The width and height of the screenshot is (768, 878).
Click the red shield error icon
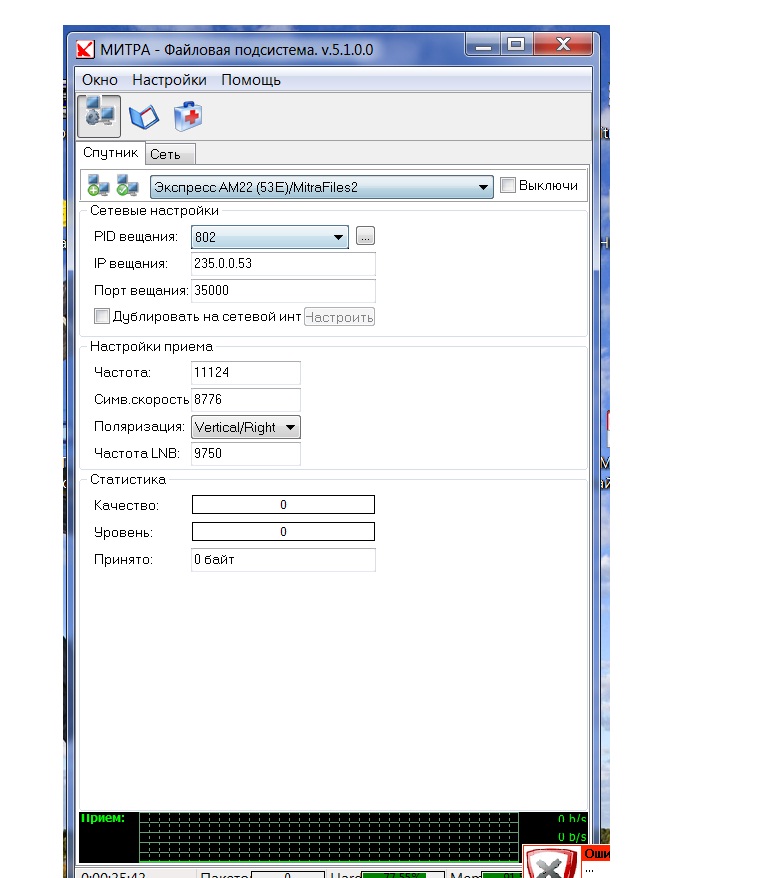[x=551, y=863]
